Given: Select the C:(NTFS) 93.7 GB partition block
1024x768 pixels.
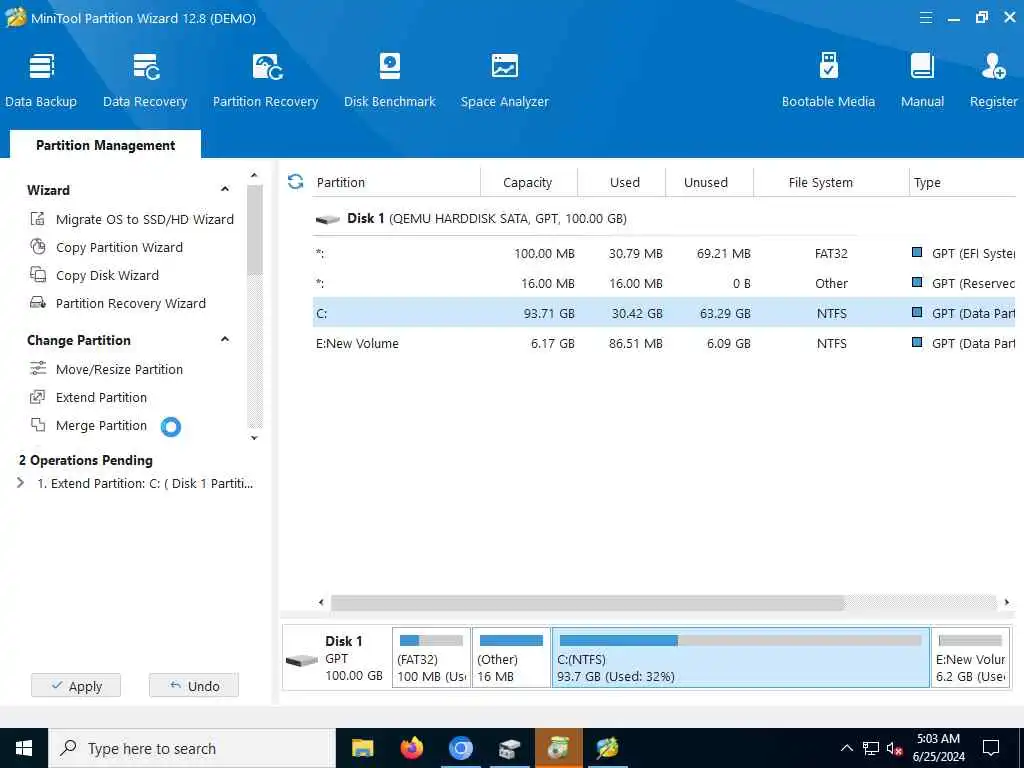Looking at the screenshot, I should click(x=741, y=658).
